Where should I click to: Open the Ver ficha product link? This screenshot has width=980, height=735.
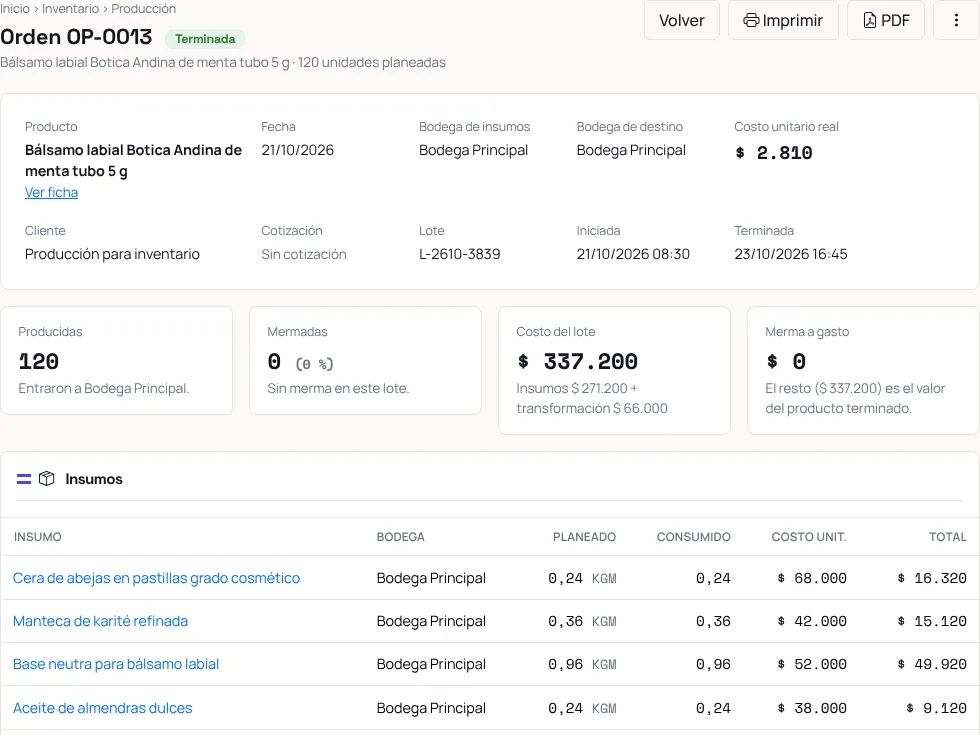point(51,192)
